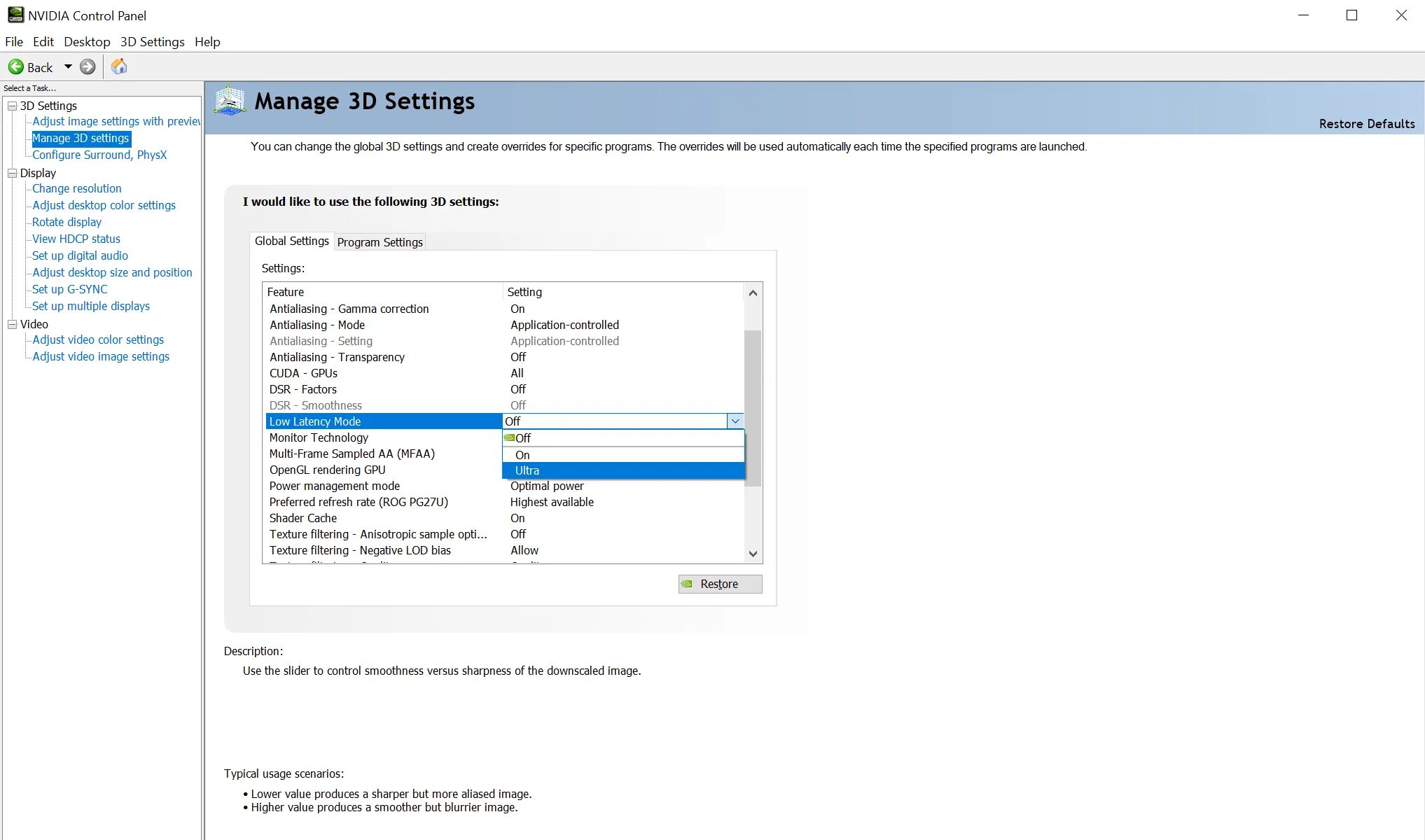This screenshot has width=1425, height=840.
Task: Choose On in the Low Latency list
Action: click(x=522, y=455)
